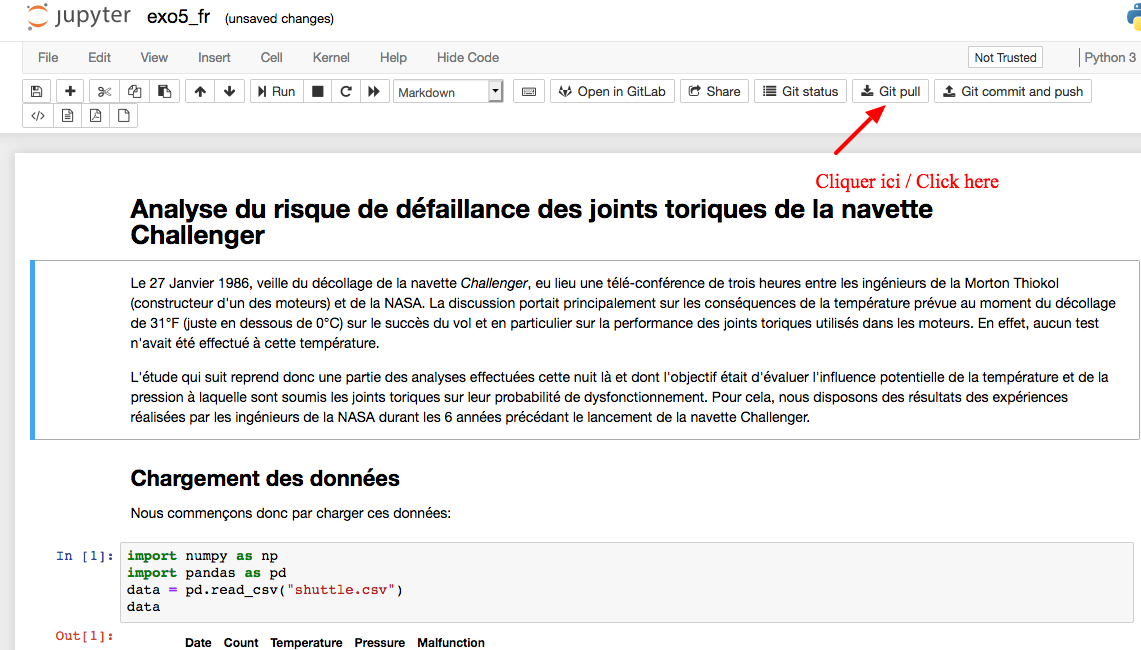
Task: Interrupt the kernel with stop icon
Action: pyautogui.click(x=318, y=91)
